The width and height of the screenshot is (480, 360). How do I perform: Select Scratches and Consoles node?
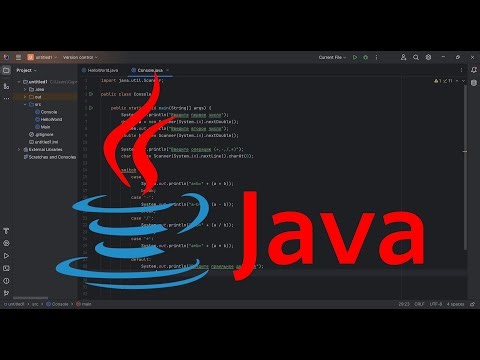point(50,157)
